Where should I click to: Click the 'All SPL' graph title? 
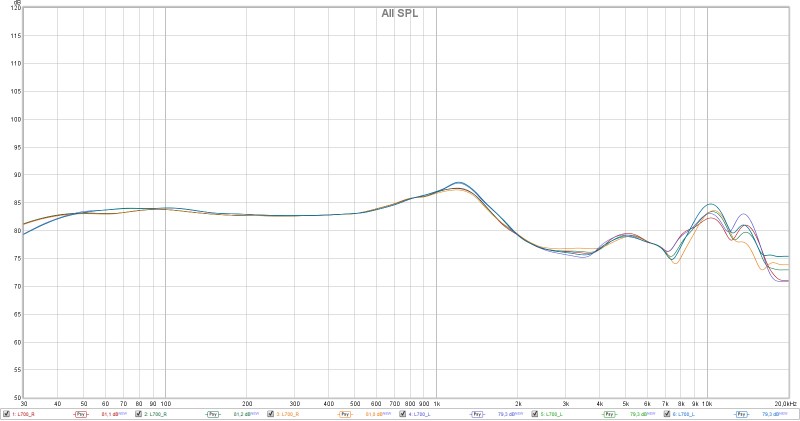pos(400,13)
